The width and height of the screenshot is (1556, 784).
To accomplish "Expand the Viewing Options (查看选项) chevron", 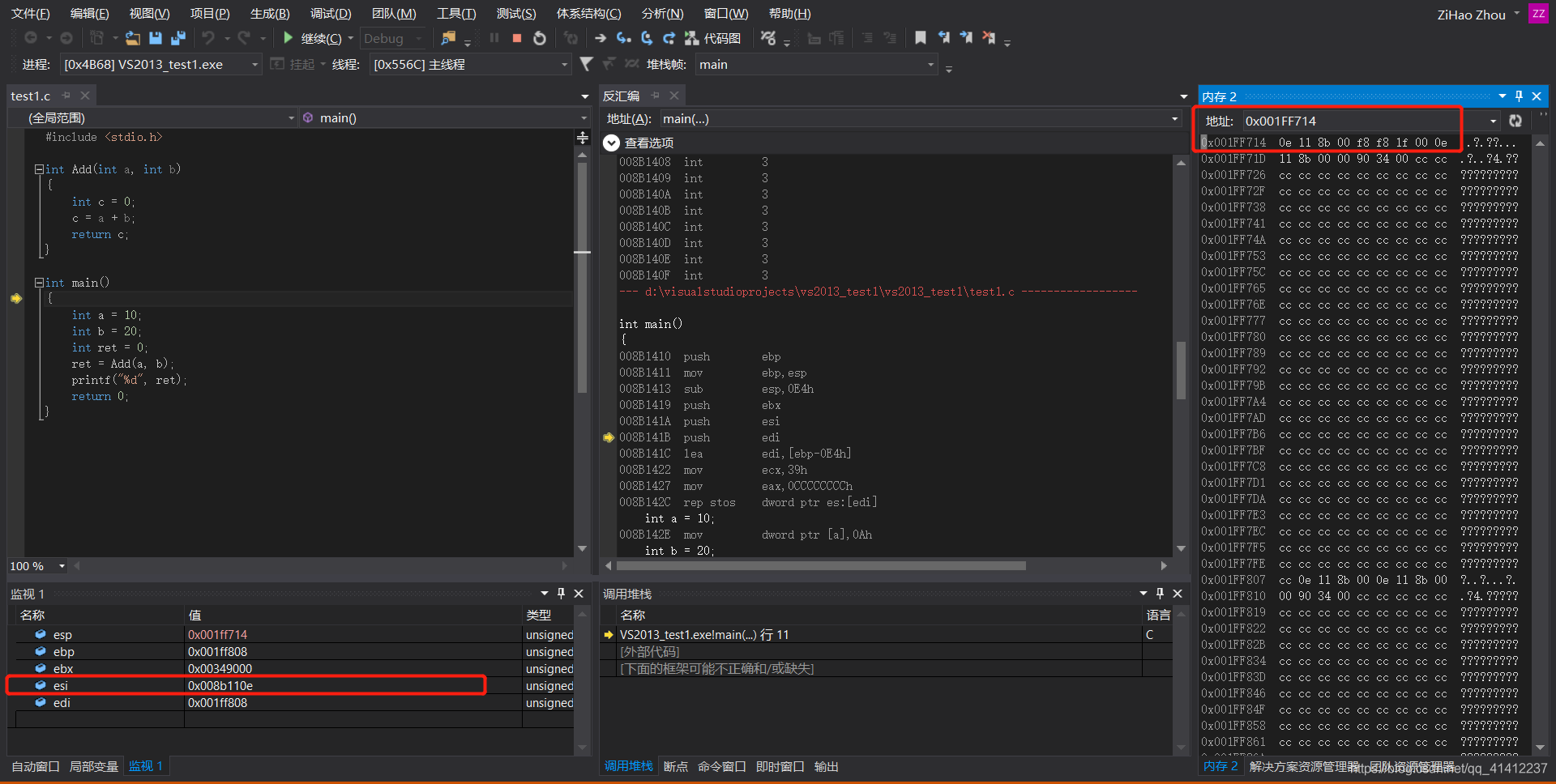I will click(x=611, y=143).
